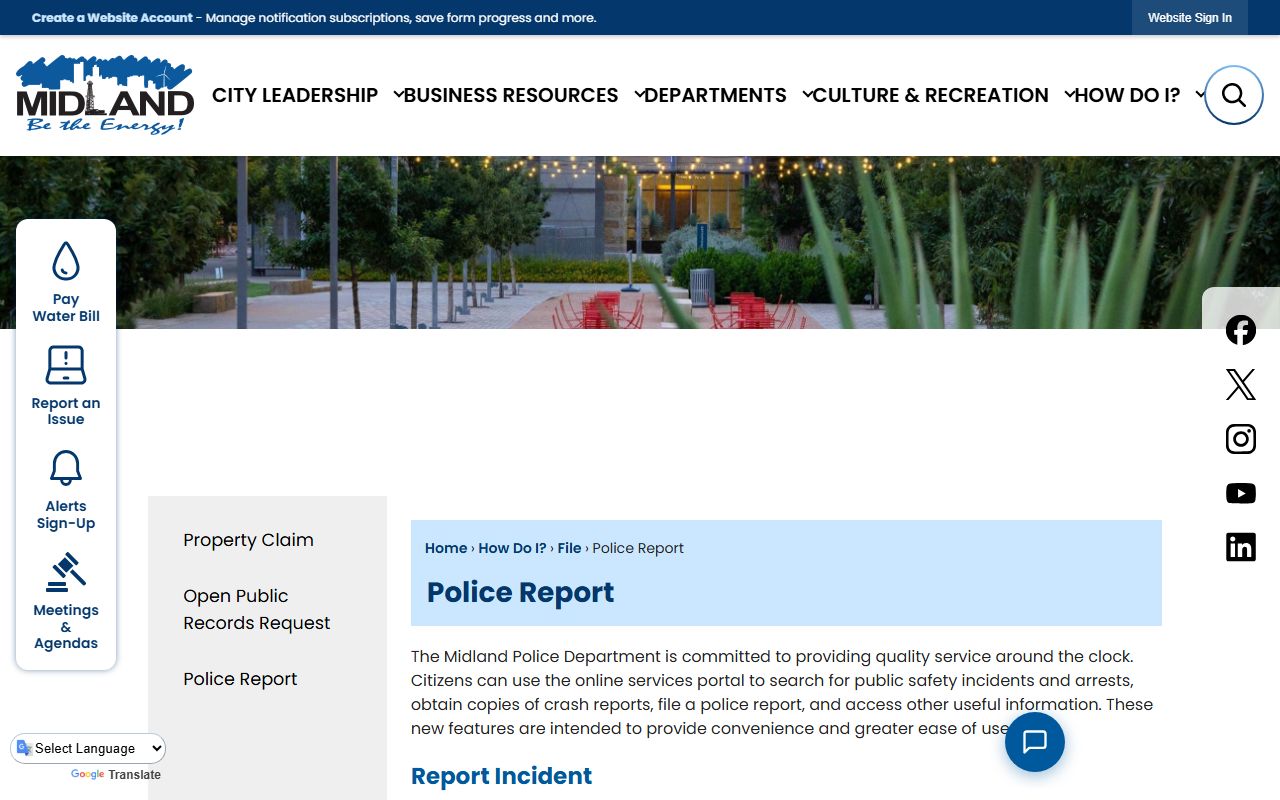
Task: Click the Report Incident heading
Action: 501,776
